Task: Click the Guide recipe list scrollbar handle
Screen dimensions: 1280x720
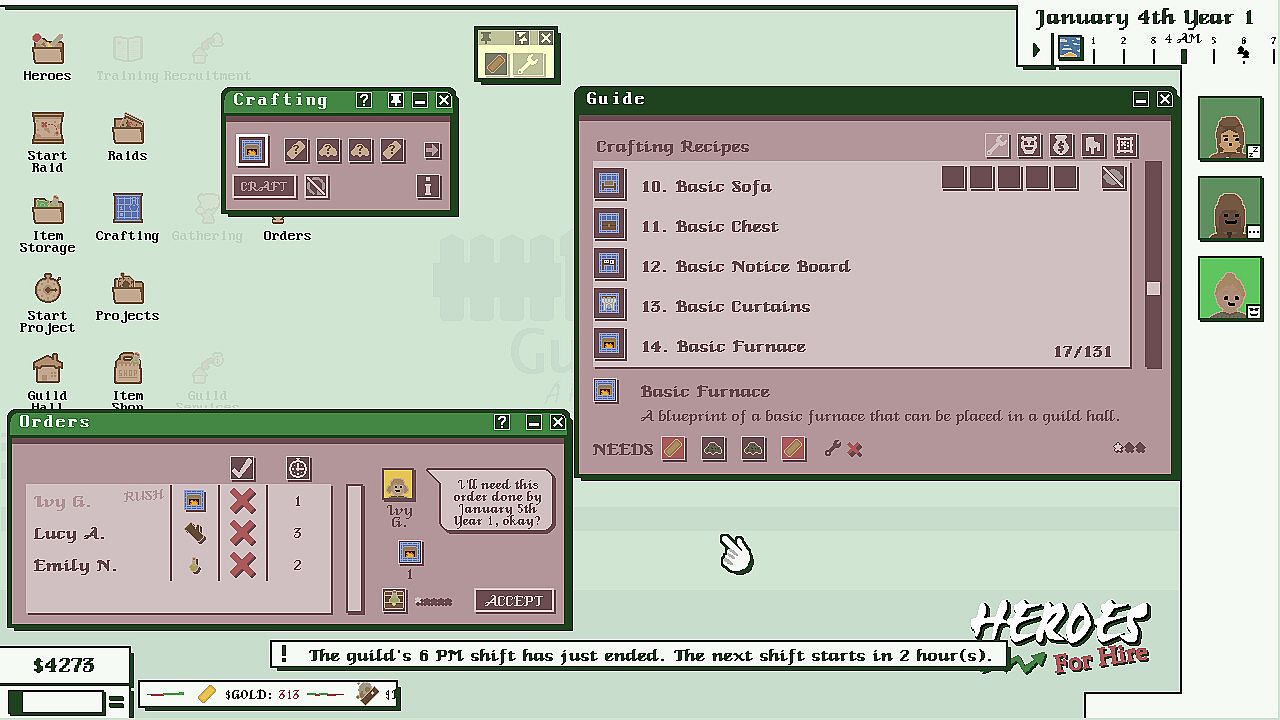Action: coord(1153,288)
